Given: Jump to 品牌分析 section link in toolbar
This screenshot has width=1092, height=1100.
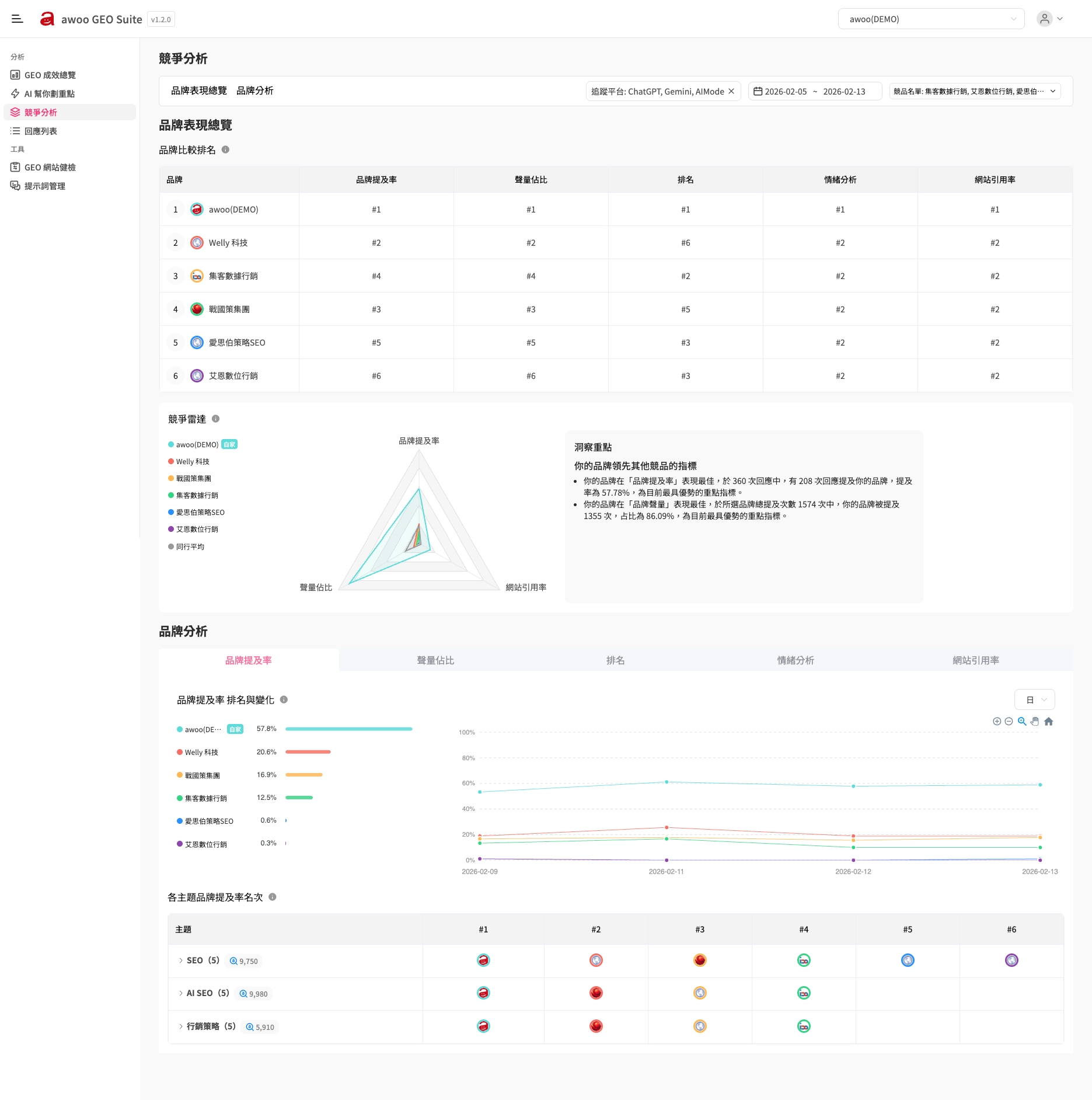Looking at the screenshot, I should 255,91.
